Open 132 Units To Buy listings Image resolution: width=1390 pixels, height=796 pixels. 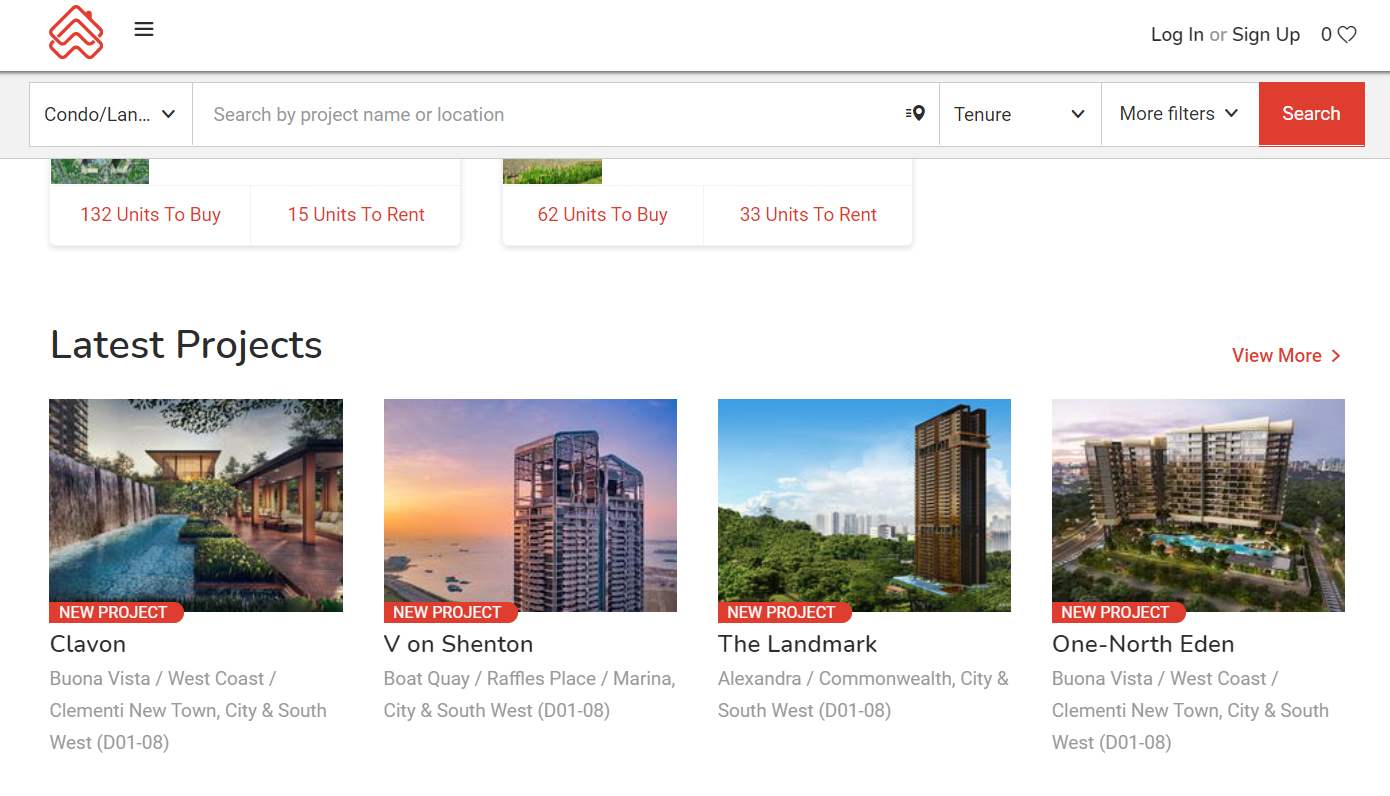point(150,215)
